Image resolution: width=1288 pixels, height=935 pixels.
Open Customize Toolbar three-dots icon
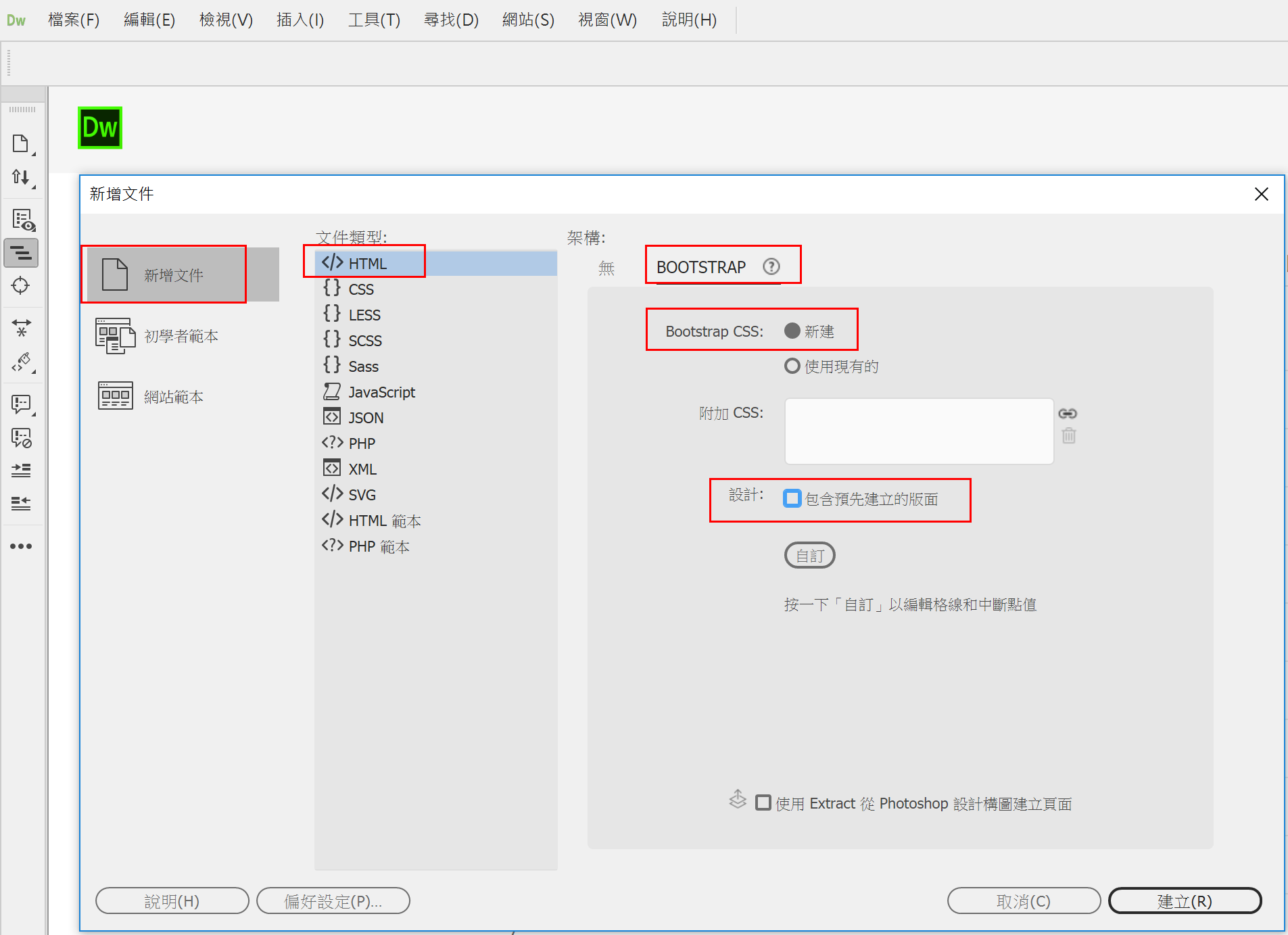point(21,546)
